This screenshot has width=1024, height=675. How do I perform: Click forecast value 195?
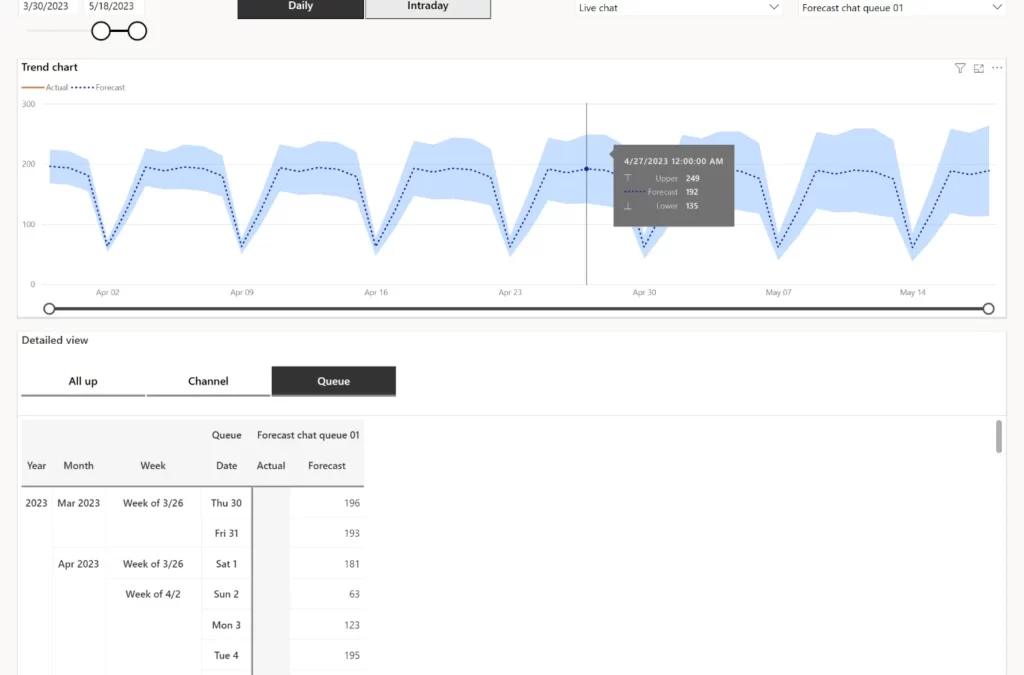(351, 655)
